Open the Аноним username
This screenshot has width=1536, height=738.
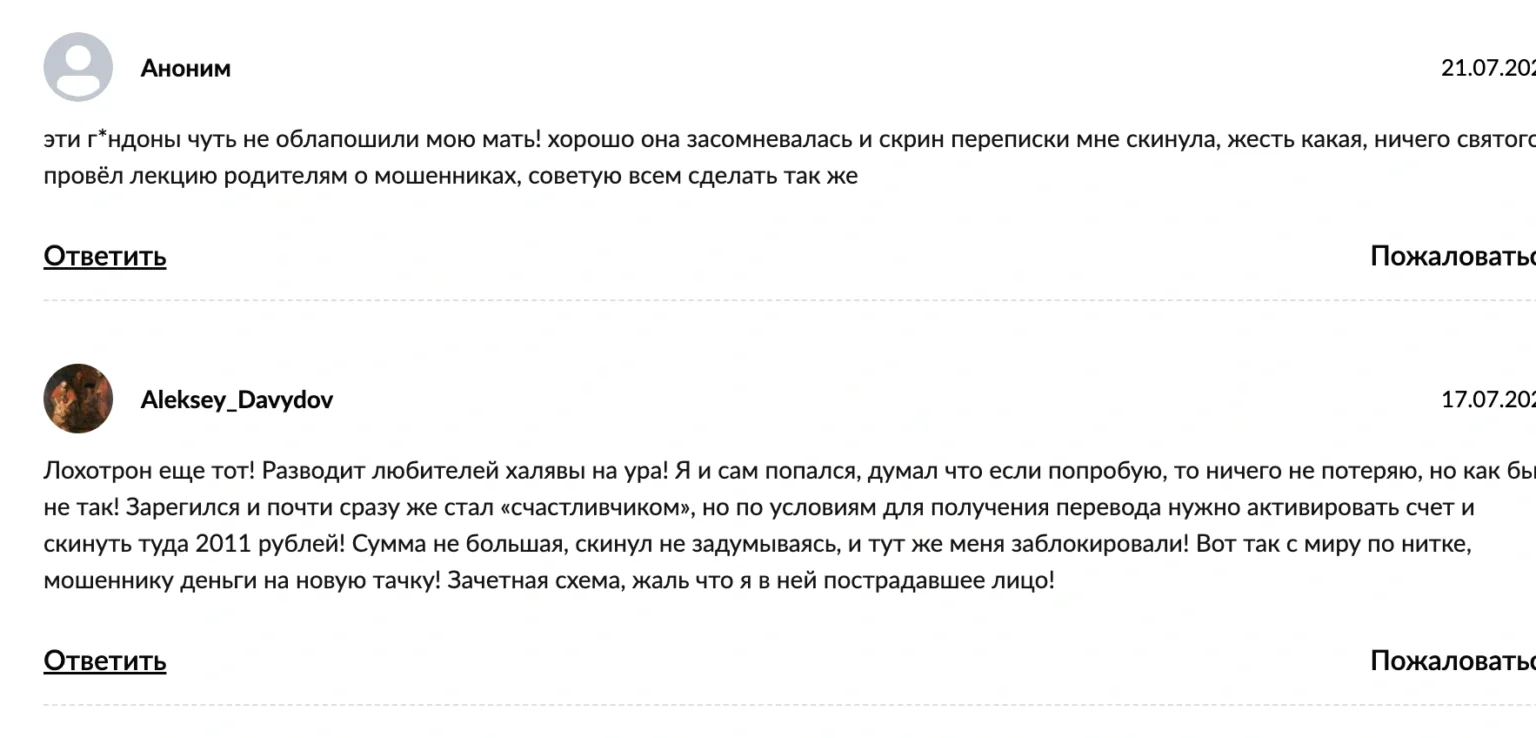click(x=186, y=68)
